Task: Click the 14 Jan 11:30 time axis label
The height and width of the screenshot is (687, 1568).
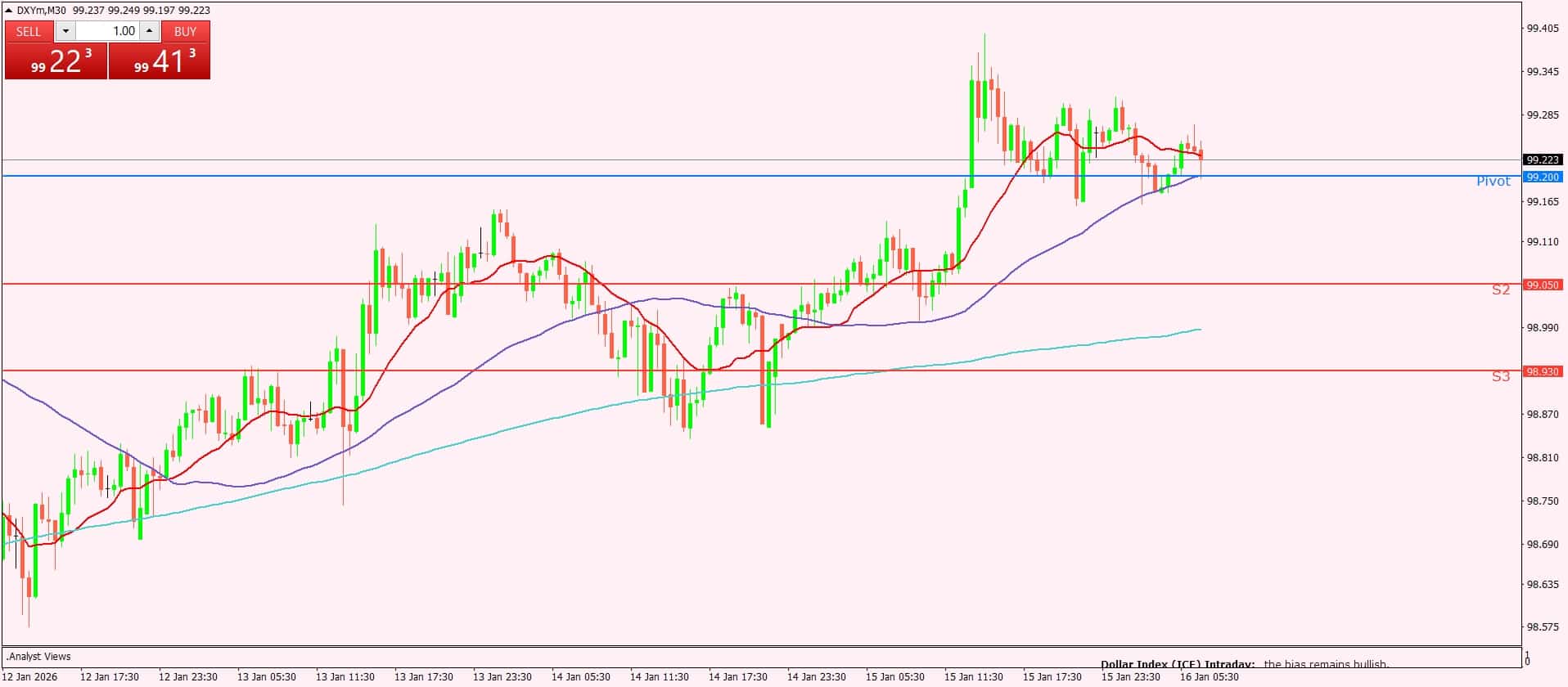Action: (x=659, y=677)
